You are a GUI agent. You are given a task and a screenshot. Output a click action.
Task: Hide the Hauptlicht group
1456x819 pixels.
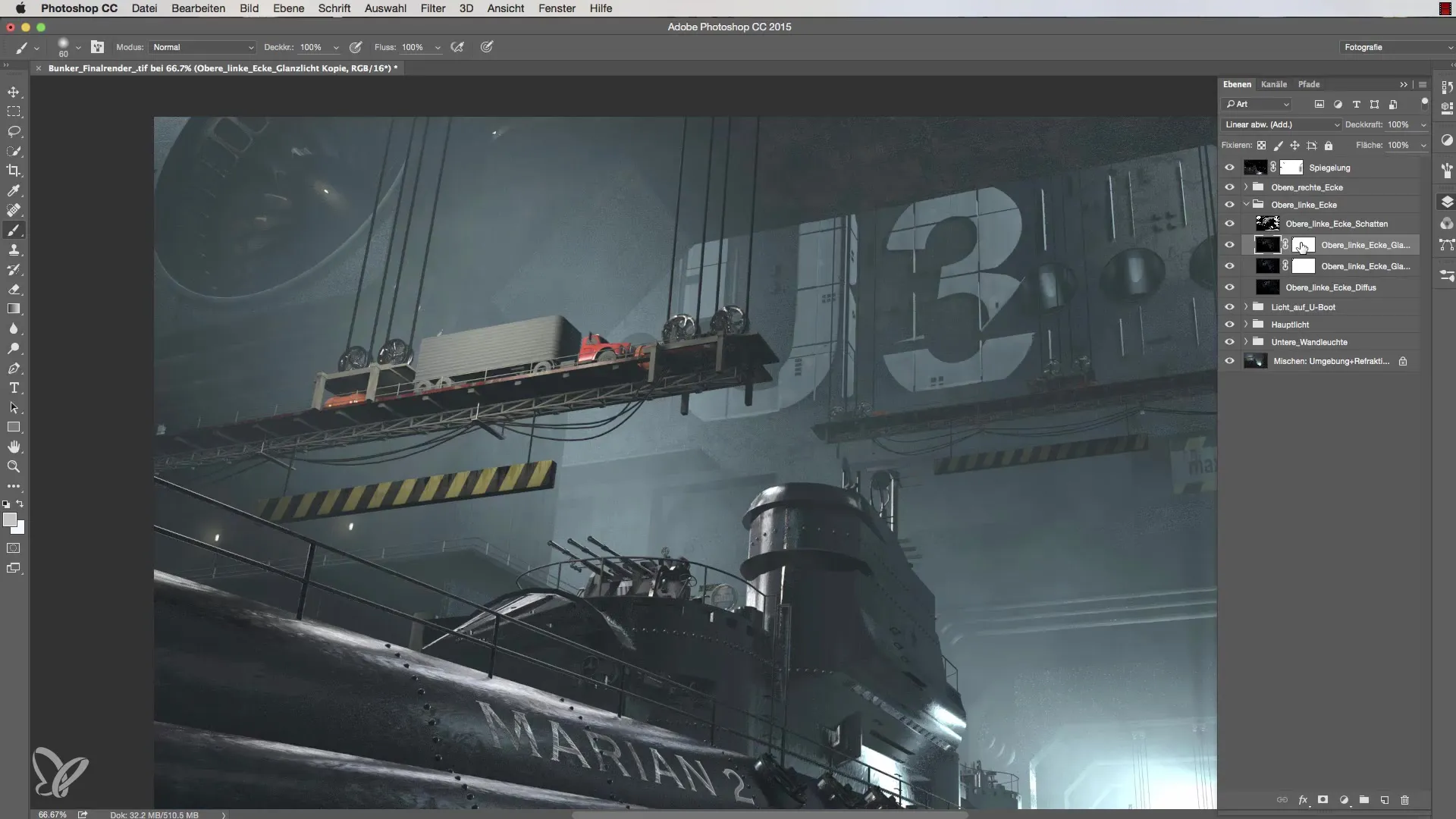point(1229,325)
